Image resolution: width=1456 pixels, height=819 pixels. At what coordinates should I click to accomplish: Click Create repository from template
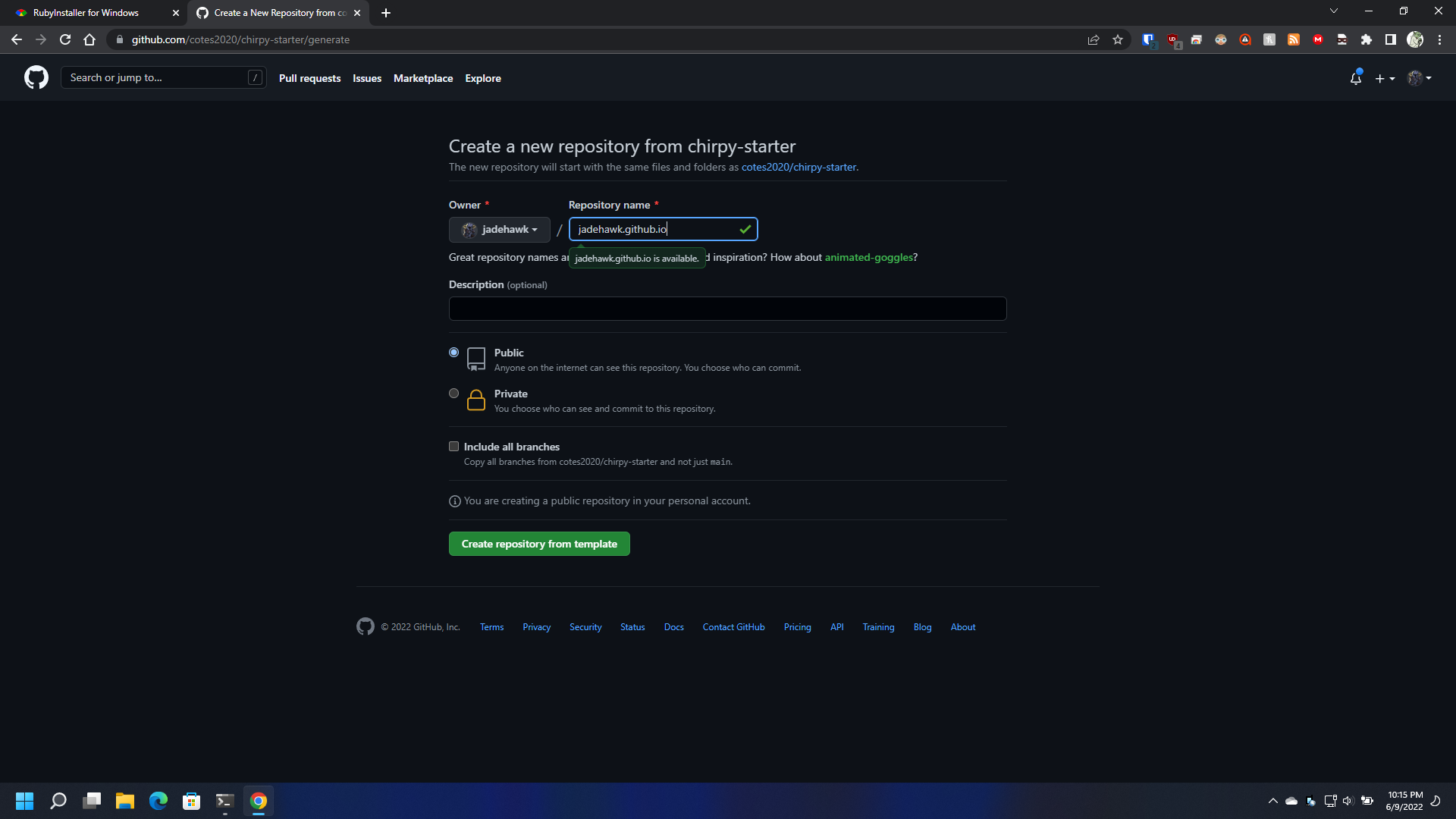coord(539,544)
